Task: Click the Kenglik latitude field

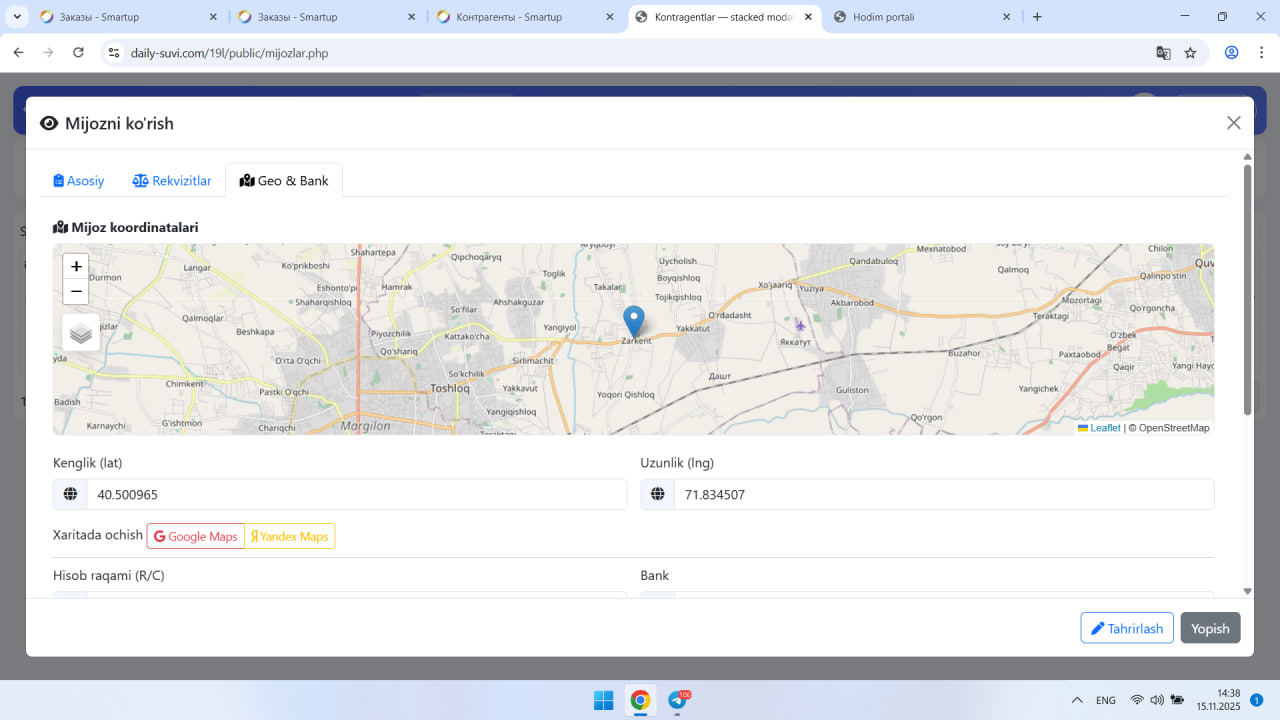Action: point(356,494)
